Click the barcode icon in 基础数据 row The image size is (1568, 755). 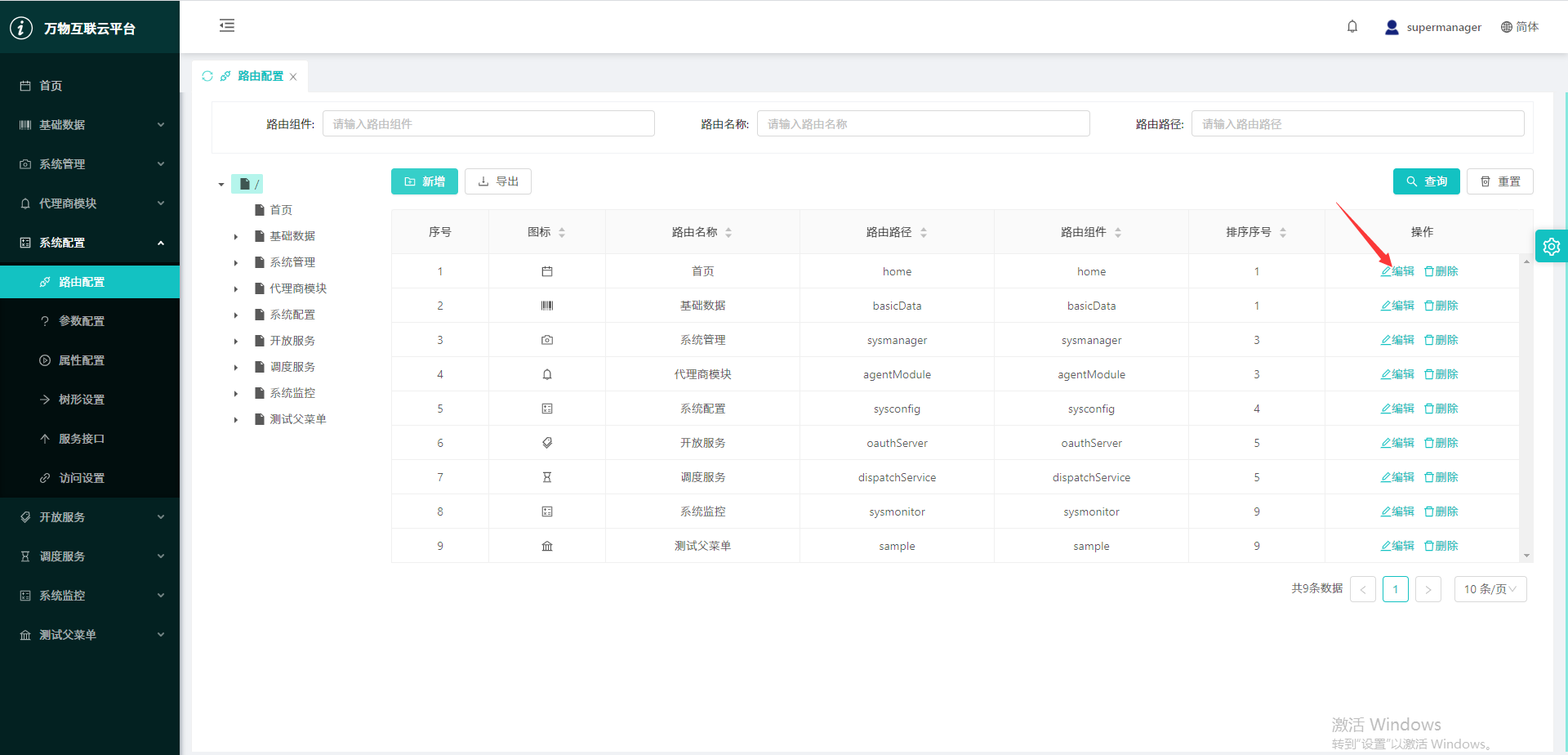(x=547, y=306)
